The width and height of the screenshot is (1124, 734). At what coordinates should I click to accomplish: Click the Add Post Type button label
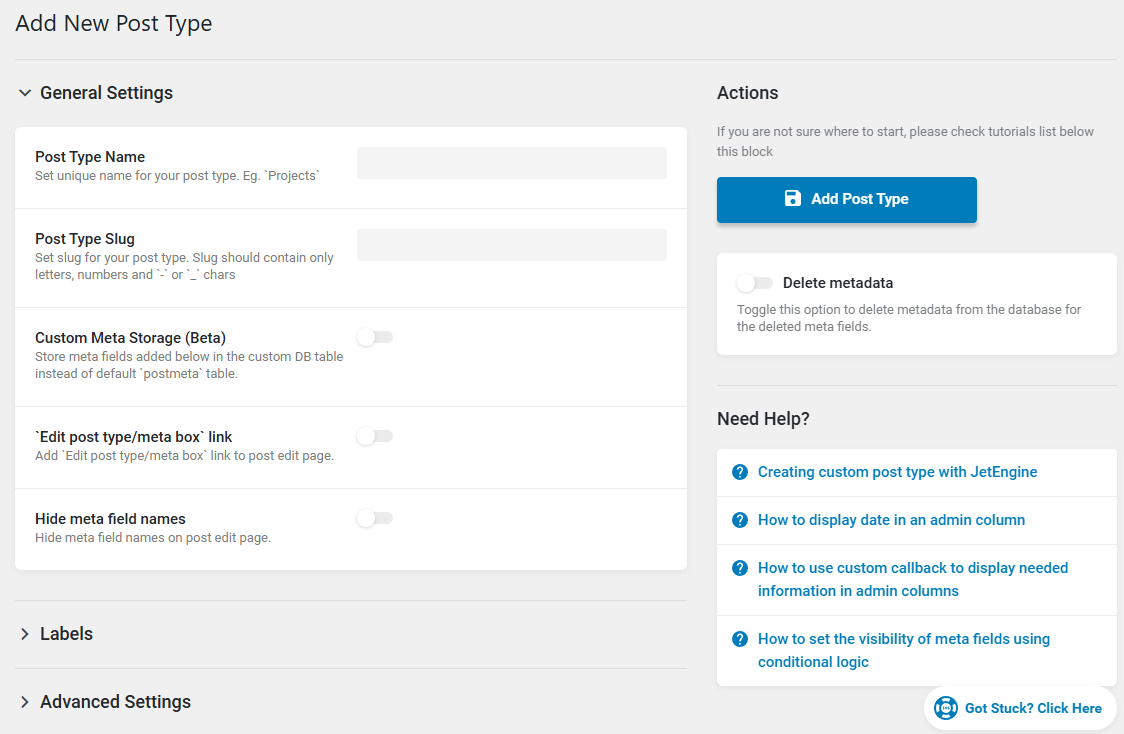coord(859,199)
